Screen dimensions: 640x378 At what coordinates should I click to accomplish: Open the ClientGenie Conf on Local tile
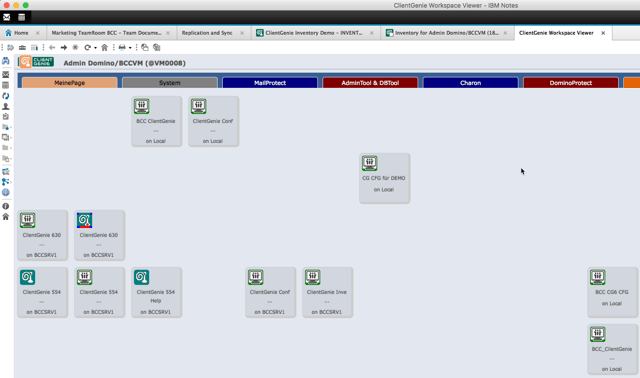213,121
